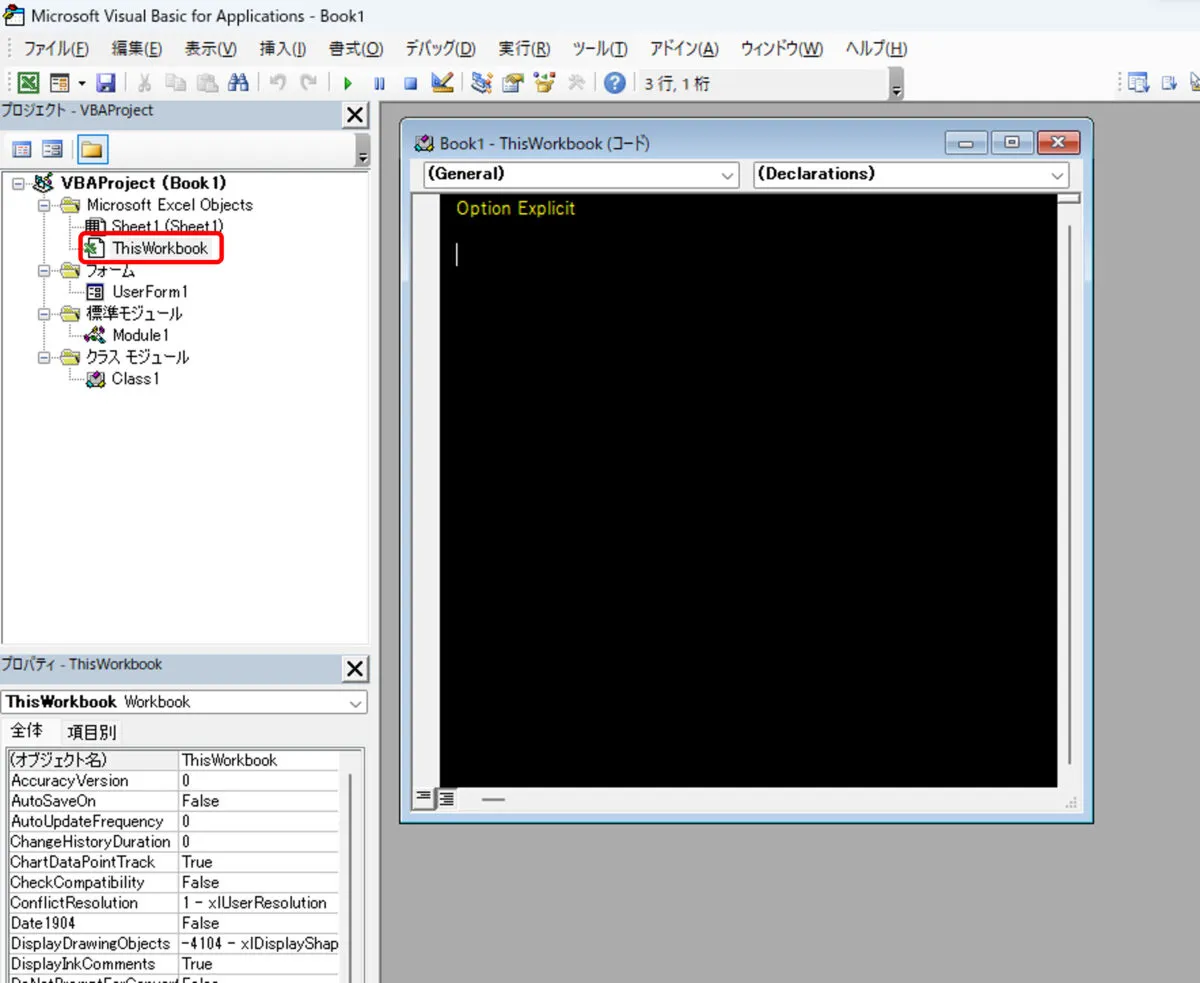Screen dimensions: 1200x983
Task: Toggle Design Mode icon in toolbar
Action: point(442,83)
